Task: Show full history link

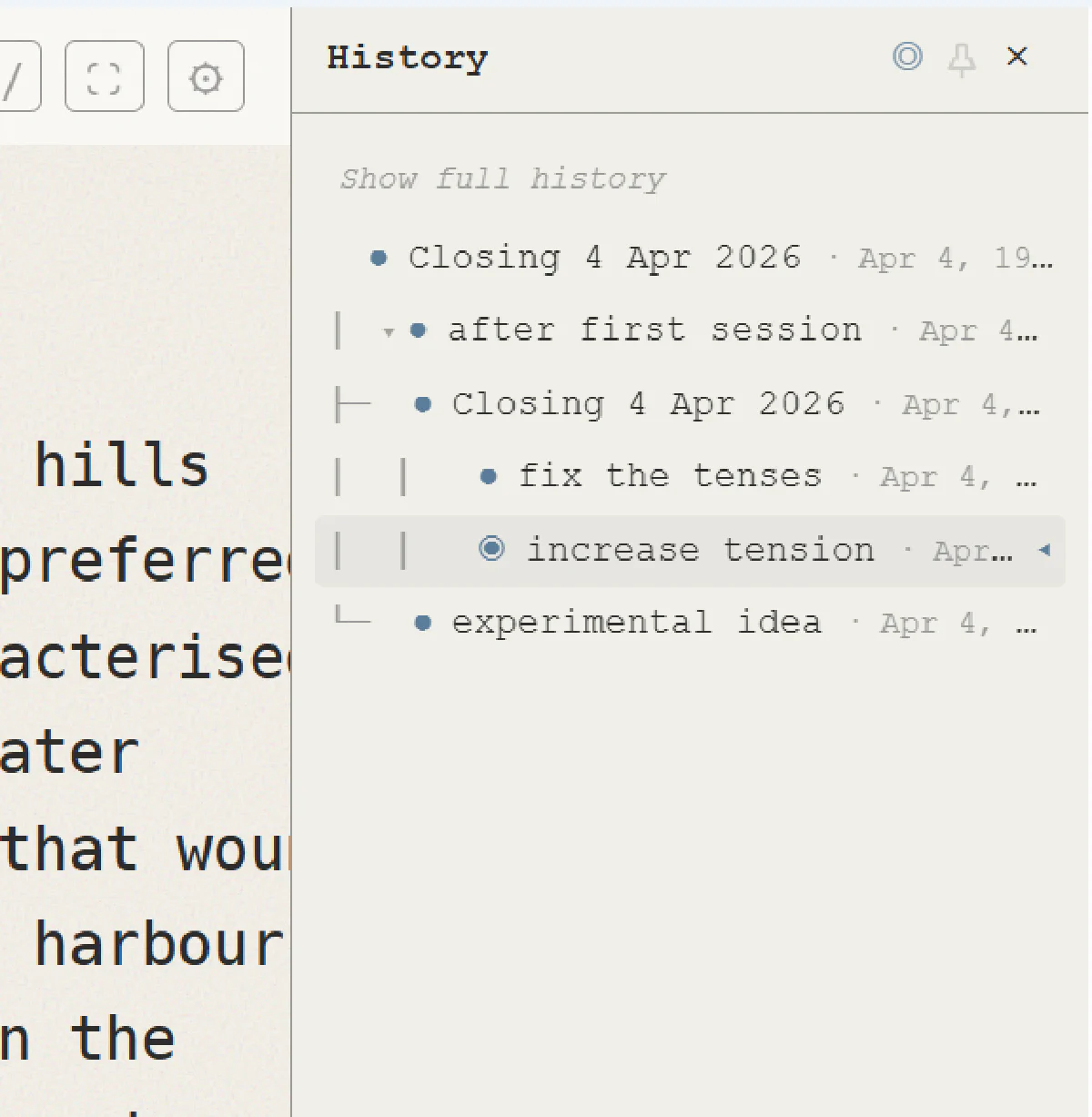Action: [502, 178]
